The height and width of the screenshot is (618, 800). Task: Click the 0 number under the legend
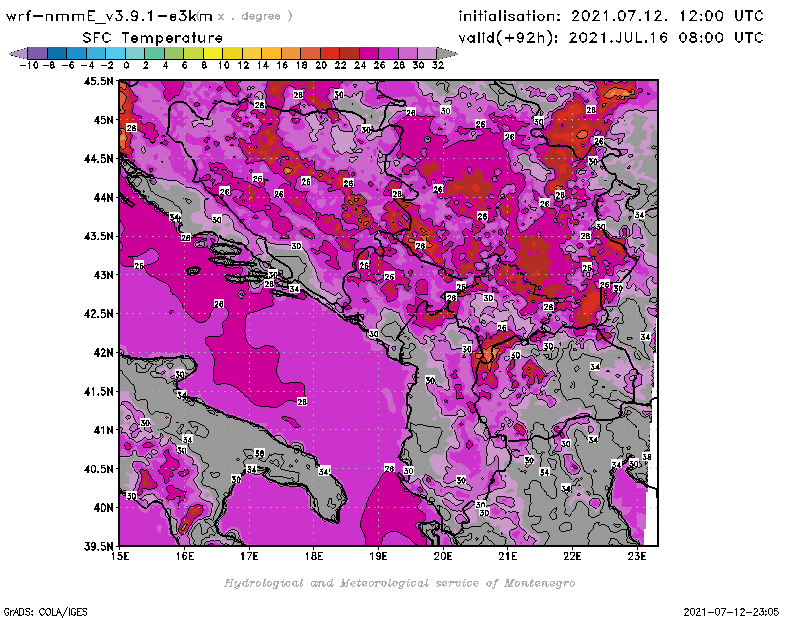point(126,65)
